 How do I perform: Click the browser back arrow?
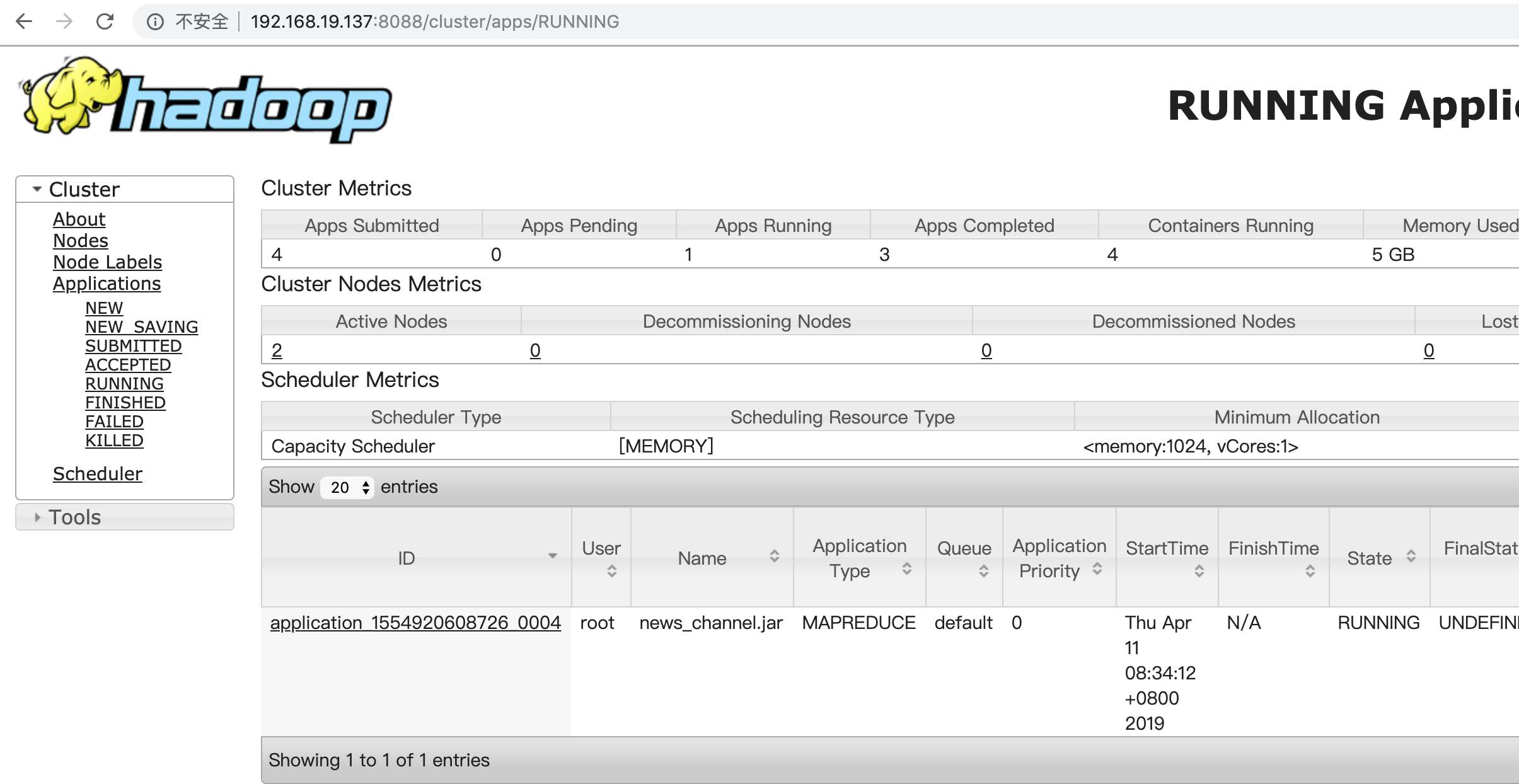click(24, 21)
